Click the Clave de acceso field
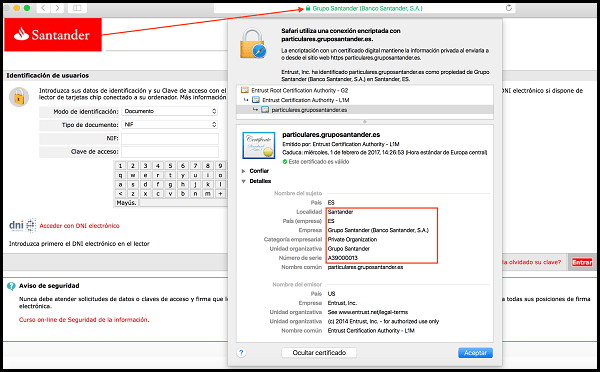The width and height of the screenshot is (600, 372). pyautogui.click(x=170, y=152)
